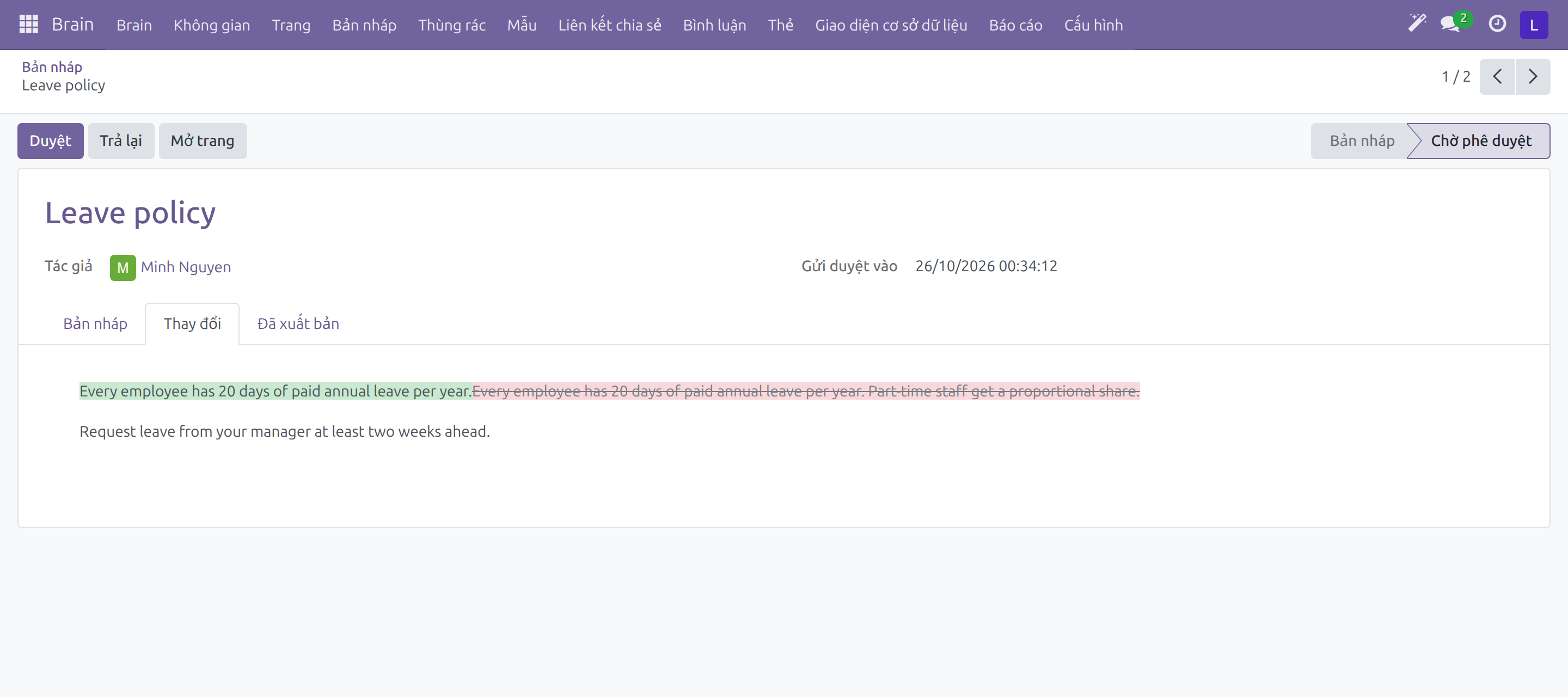The height and width of the screenshot is (697, 1568).
Task: Click the Mở trang button
Action: pos(202,140)
